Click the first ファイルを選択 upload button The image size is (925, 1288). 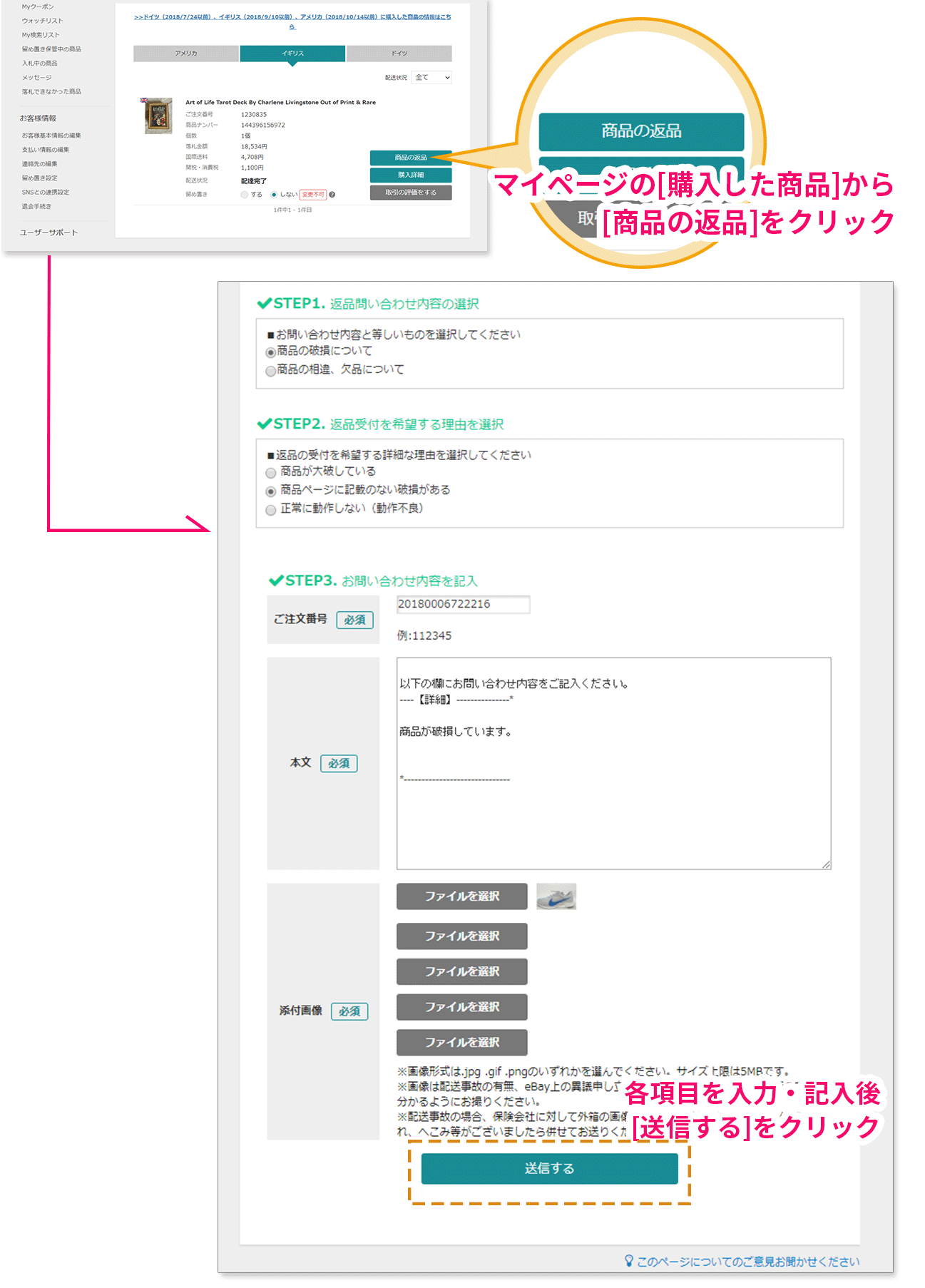(461, 896)
